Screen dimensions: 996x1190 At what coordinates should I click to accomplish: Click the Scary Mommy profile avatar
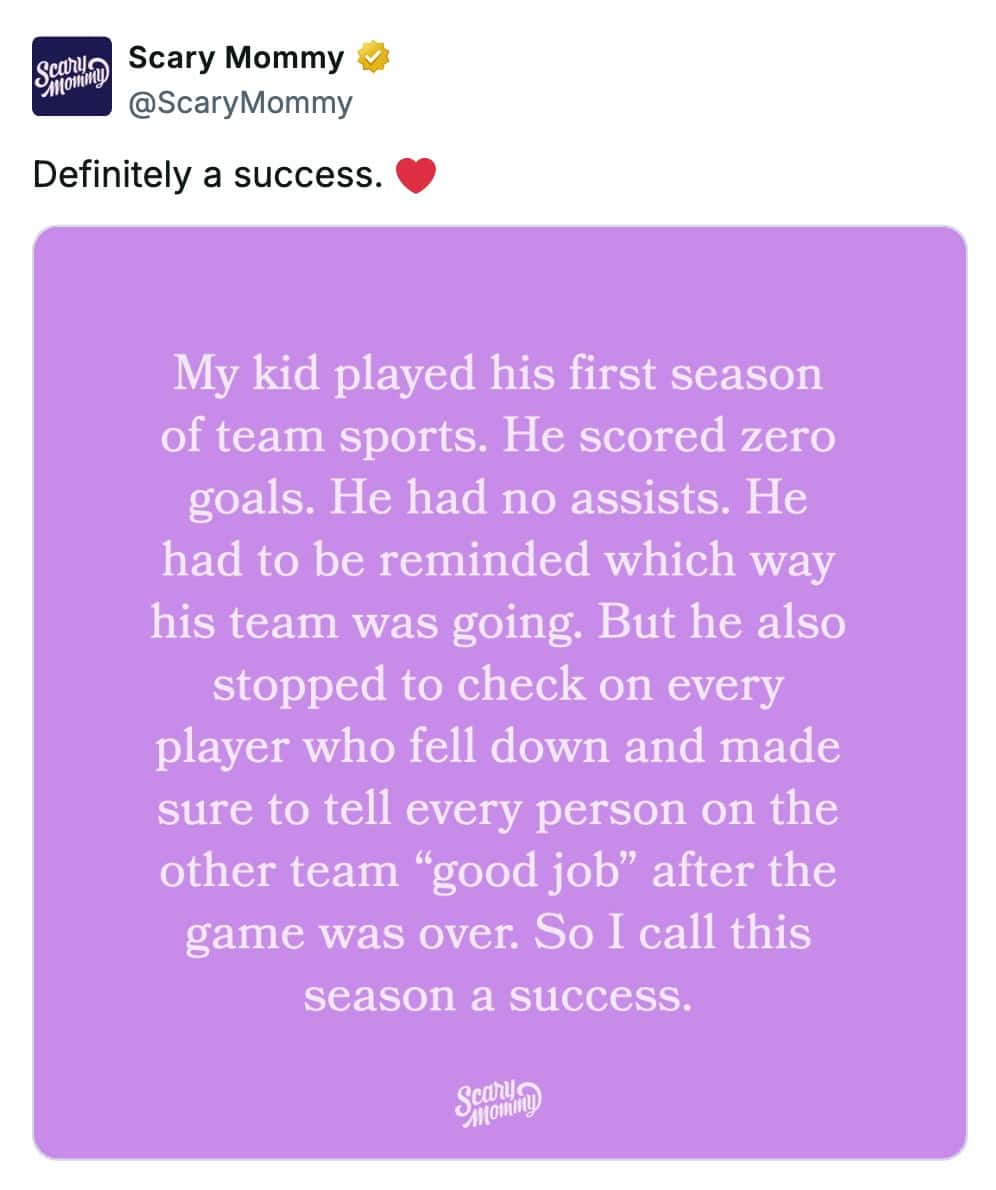(x=71, y=76)
